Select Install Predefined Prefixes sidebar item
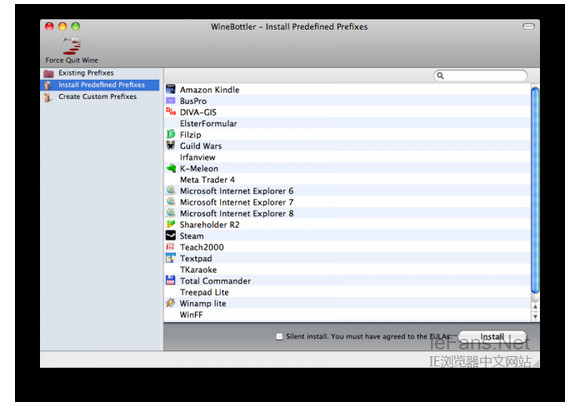Screen dimensions: 580x406 coord(100,85)
